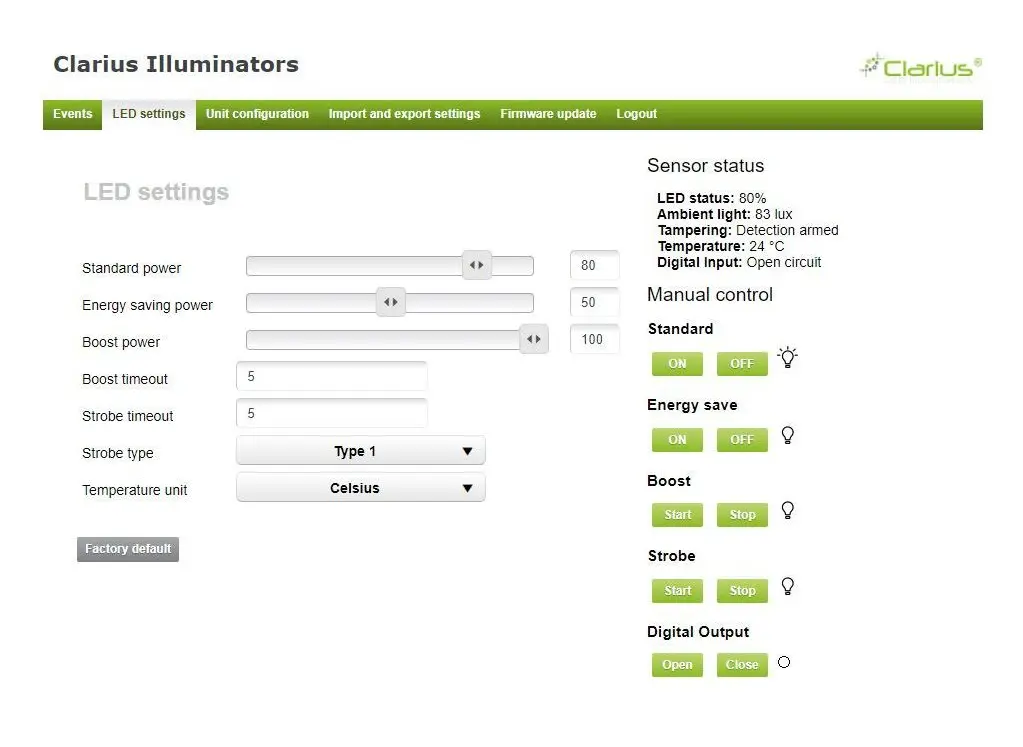This screenshot has width=1023, height=747.
Task: Stop the Strobe mode
Action: pos(742,591)
